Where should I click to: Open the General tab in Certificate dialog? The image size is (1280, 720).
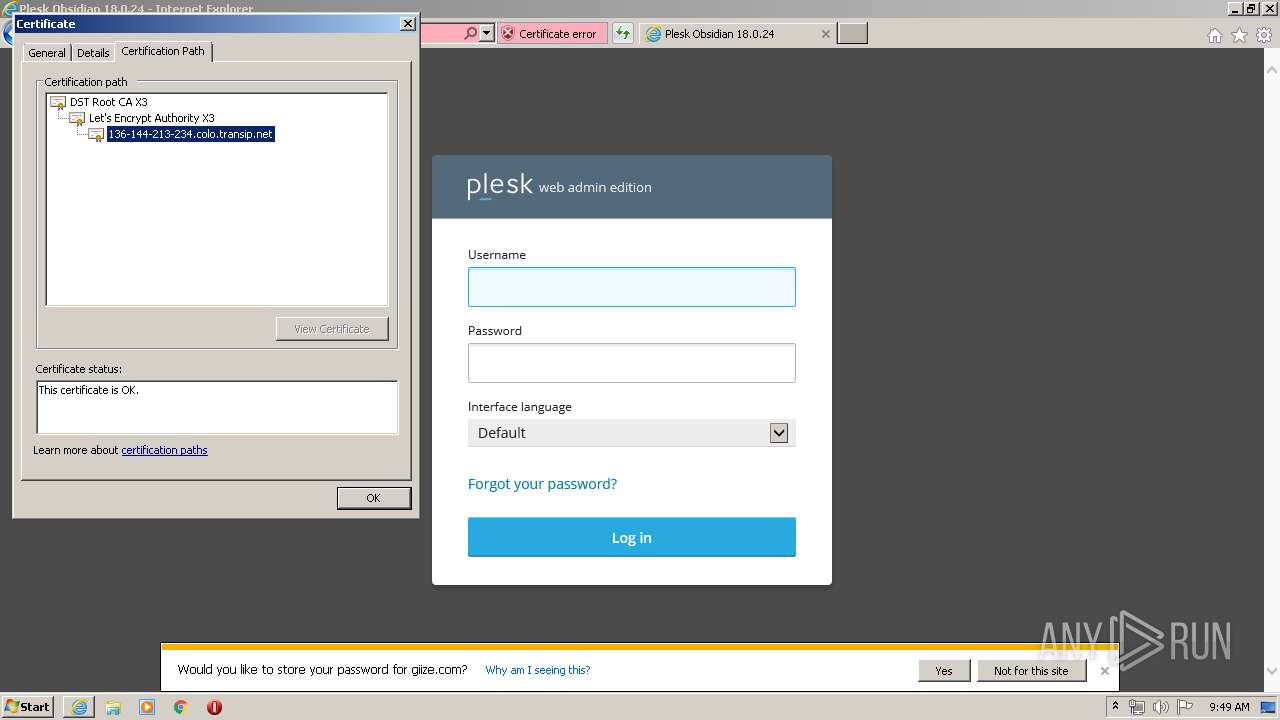coord(46,53)
